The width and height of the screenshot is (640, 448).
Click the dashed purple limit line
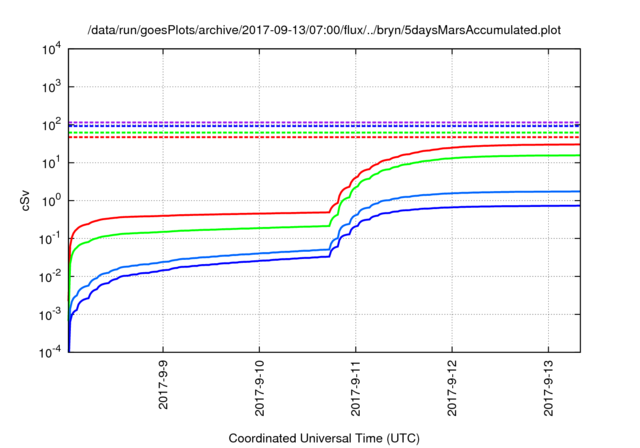pyautogui.click(x=324, y=122)
